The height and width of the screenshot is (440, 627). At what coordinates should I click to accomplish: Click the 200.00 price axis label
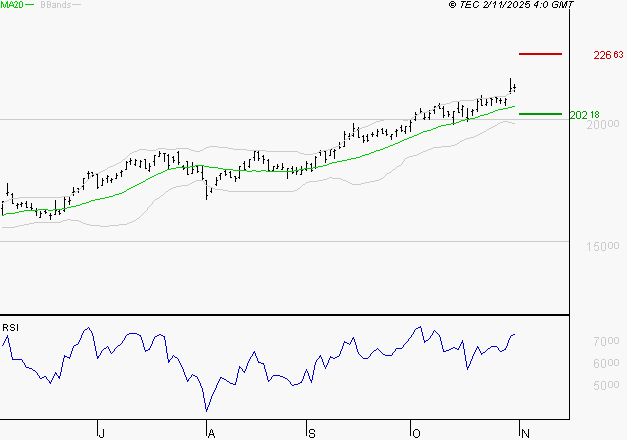pyautogui.click(x=603, y=124)
